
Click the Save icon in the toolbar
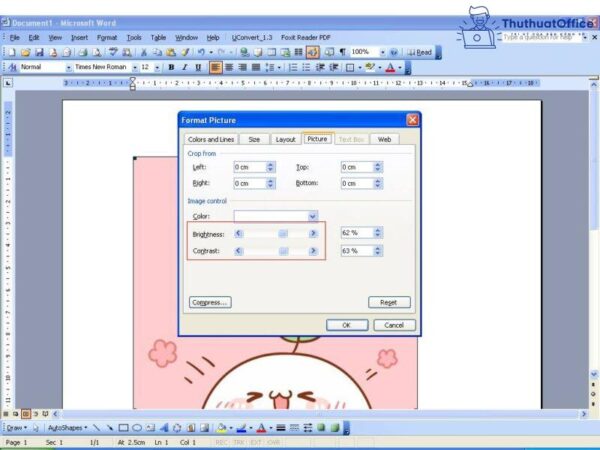click(38, 52)
